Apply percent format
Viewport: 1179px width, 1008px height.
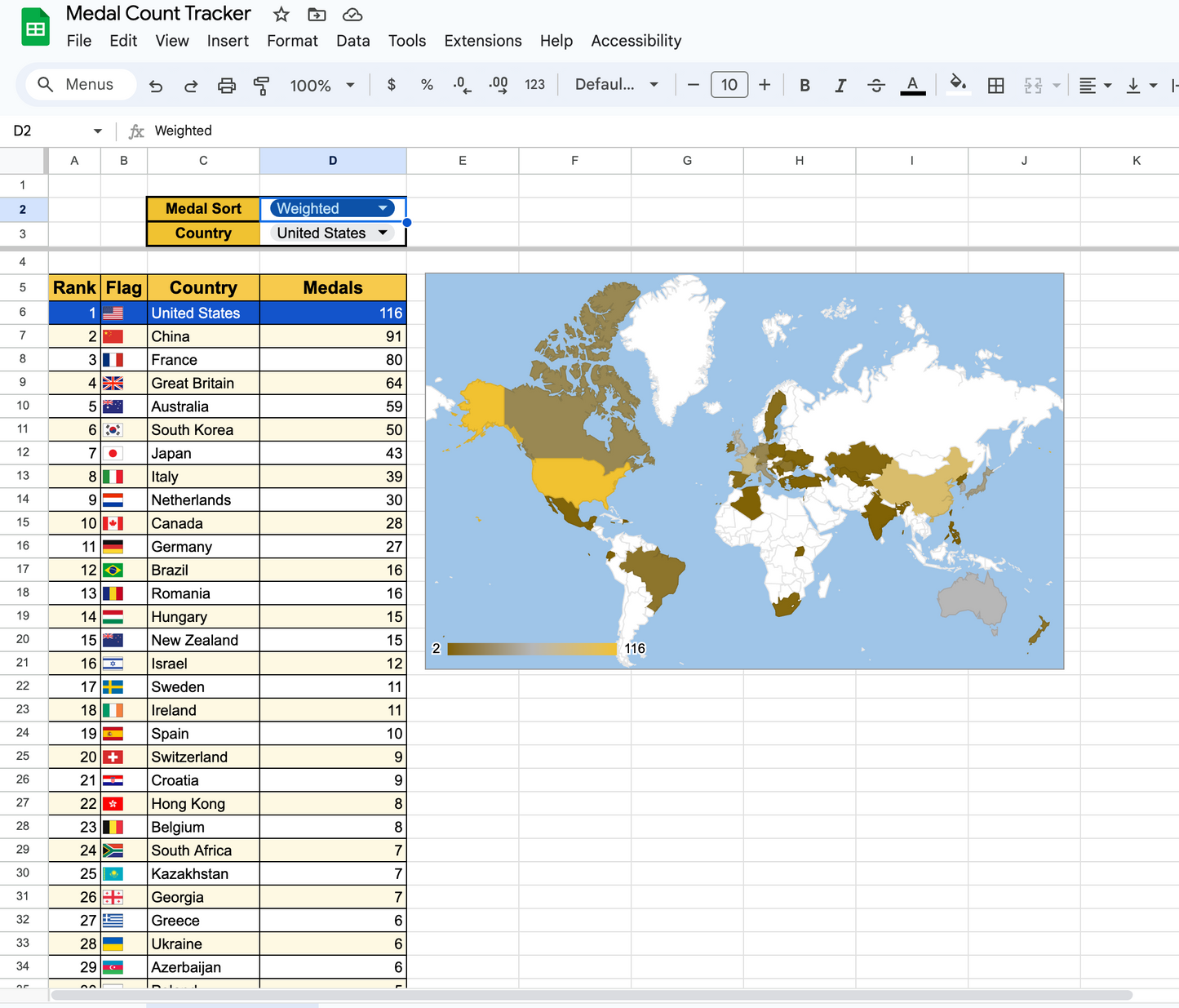coord(426,84)
